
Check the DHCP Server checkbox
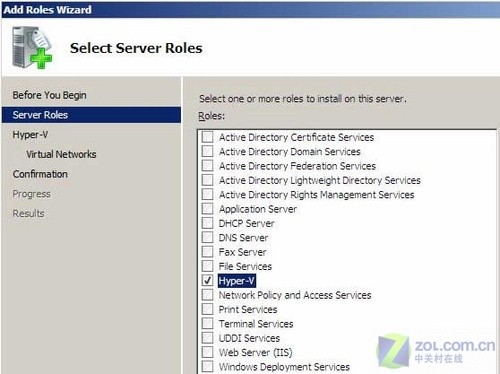tap(207, 223)
